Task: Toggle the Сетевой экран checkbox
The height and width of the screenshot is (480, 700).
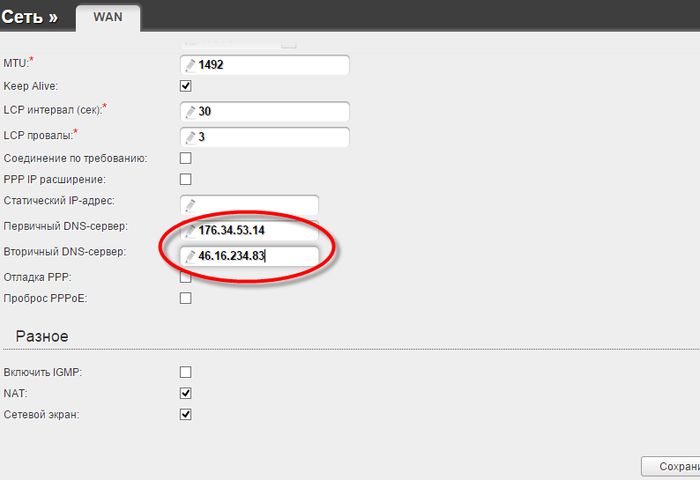Action: [x=185, y=414]
